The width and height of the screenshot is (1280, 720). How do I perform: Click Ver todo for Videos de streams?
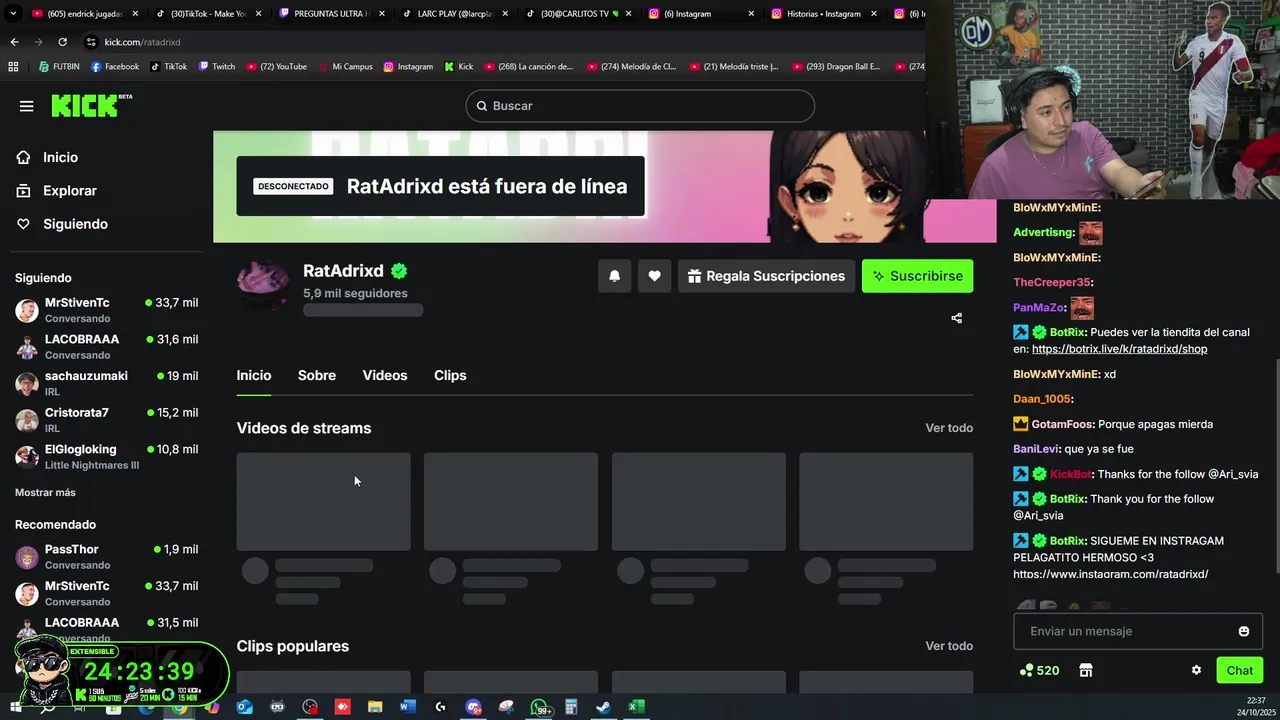click(949, 428)
